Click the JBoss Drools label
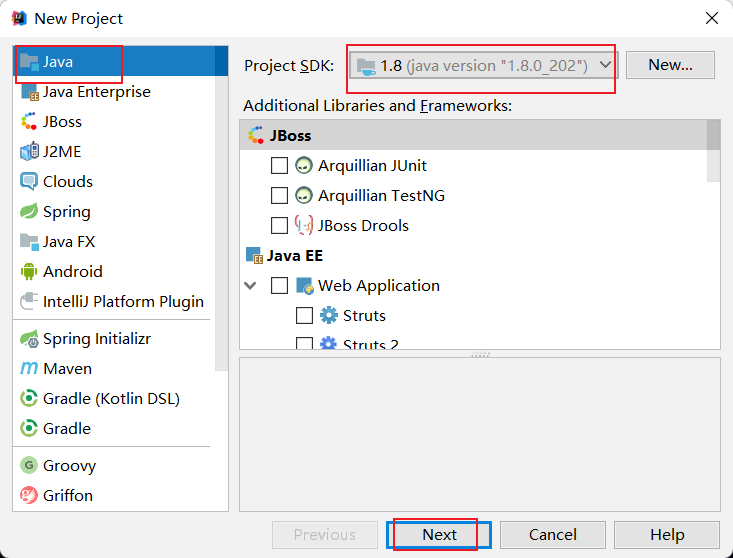Screen dimensions: 733x558 [363, 225]
